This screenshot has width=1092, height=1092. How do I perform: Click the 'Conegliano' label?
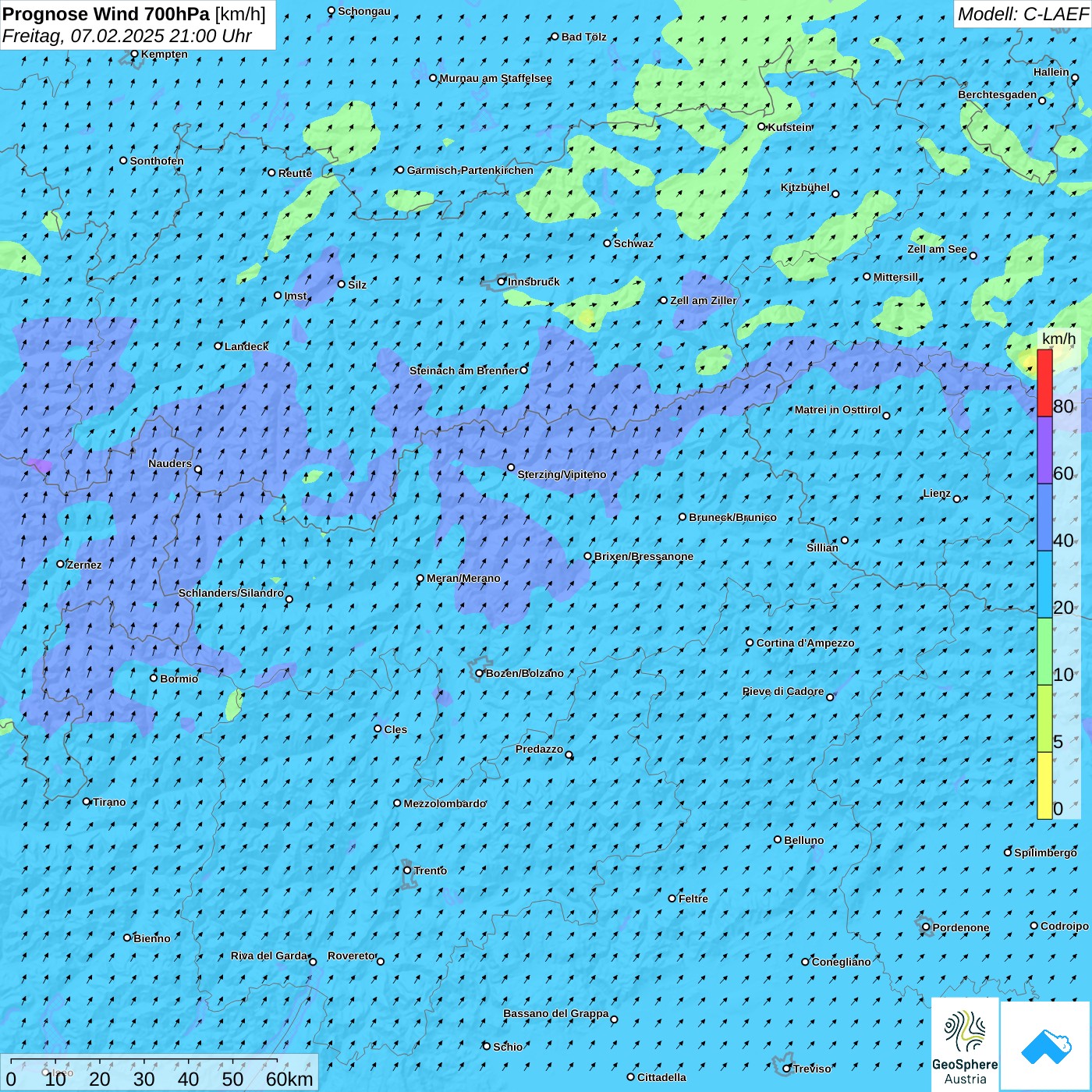[x=842, y=962]
